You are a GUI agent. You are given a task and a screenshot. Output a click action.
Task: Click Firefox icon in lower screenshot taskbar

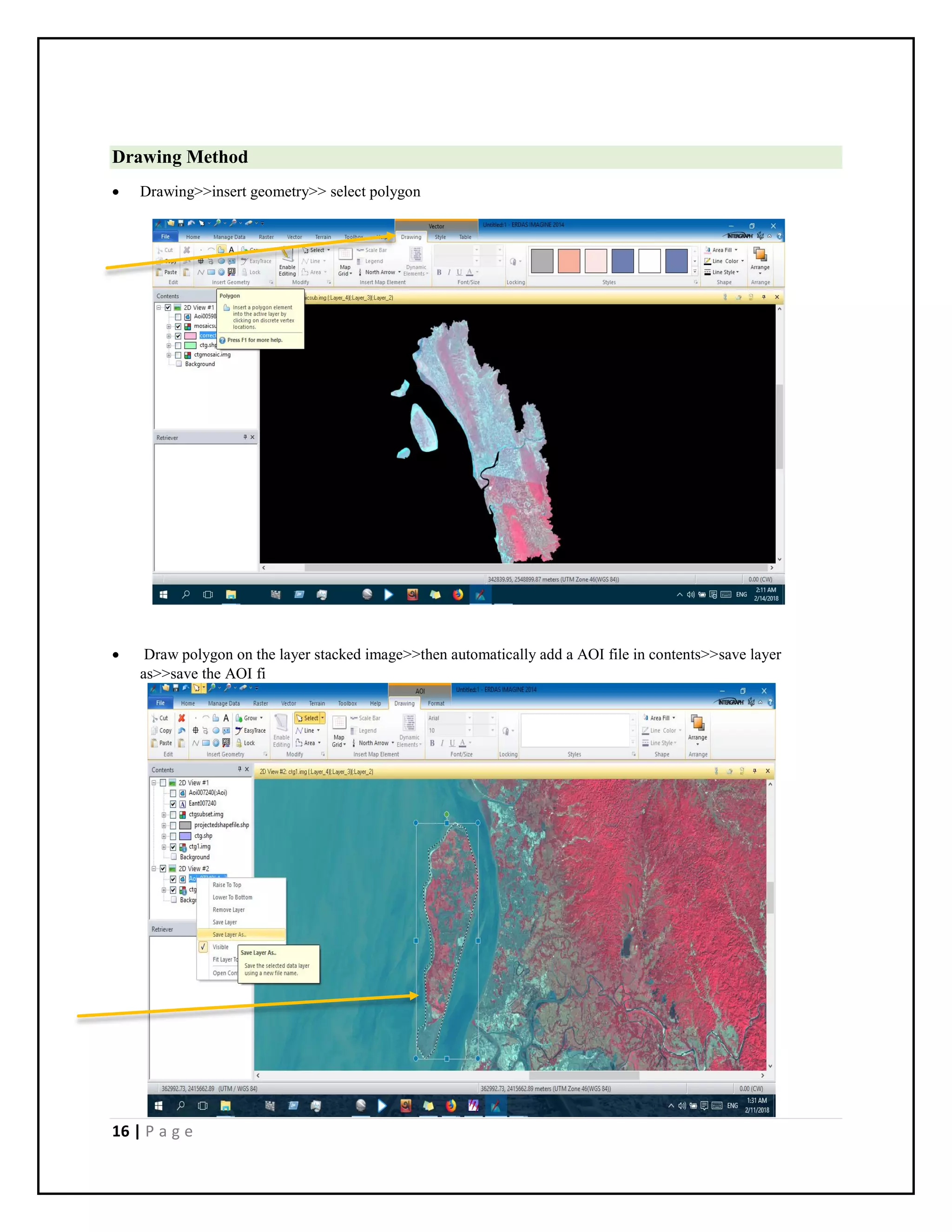point(450,1106)
